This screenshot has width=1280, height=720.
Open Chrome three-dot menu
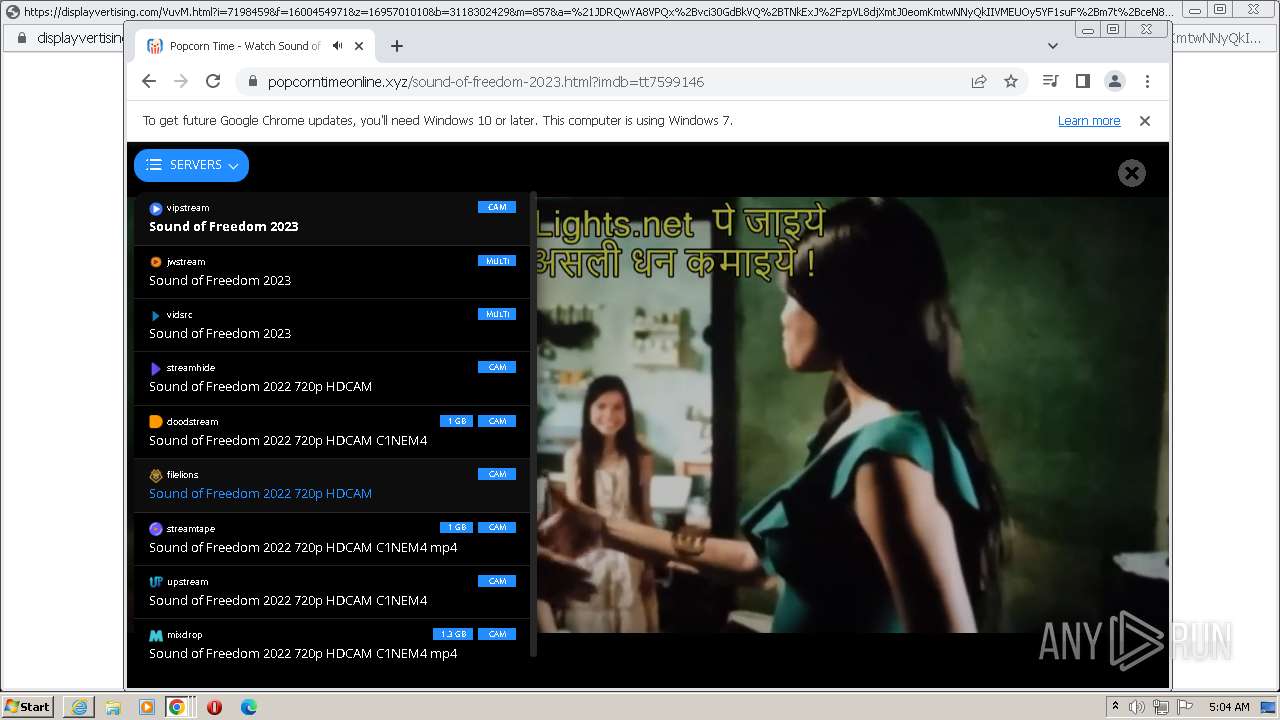(x=1147, y=81)
